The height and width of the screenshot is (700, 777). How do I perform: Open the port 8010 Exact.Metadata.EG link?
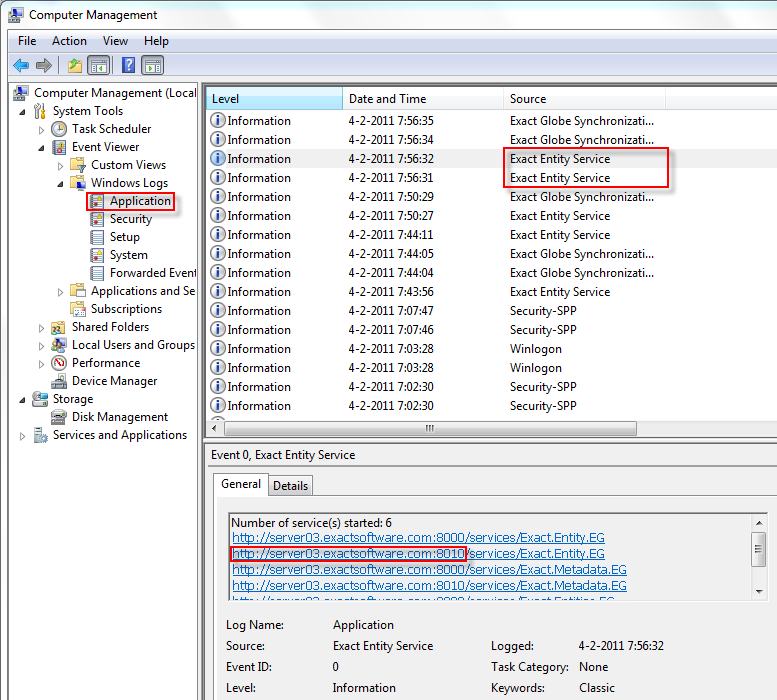point(429,586)
